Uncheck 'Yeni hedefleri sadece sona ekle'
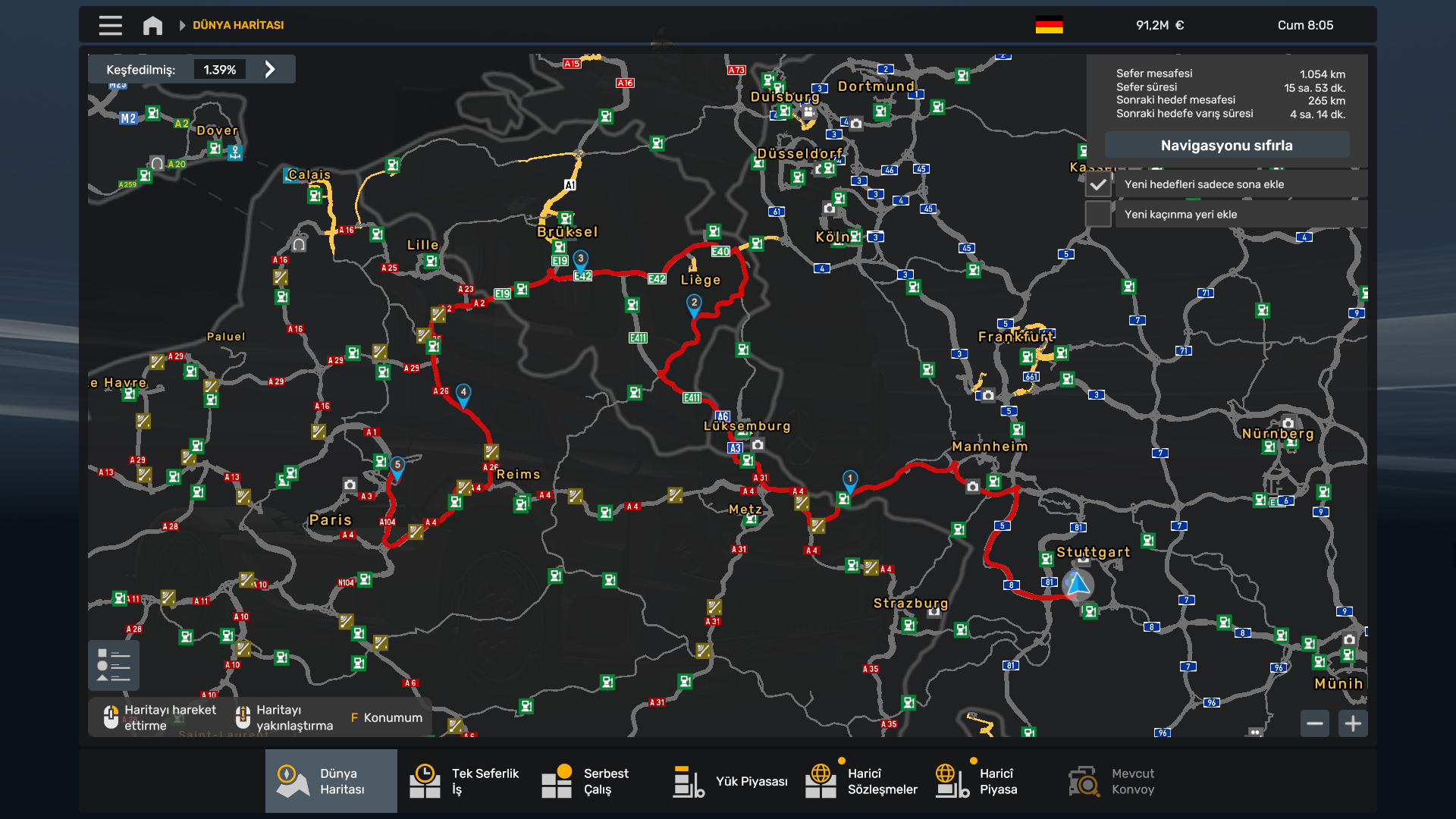 pyautogui.click(x=1098, y=184)
